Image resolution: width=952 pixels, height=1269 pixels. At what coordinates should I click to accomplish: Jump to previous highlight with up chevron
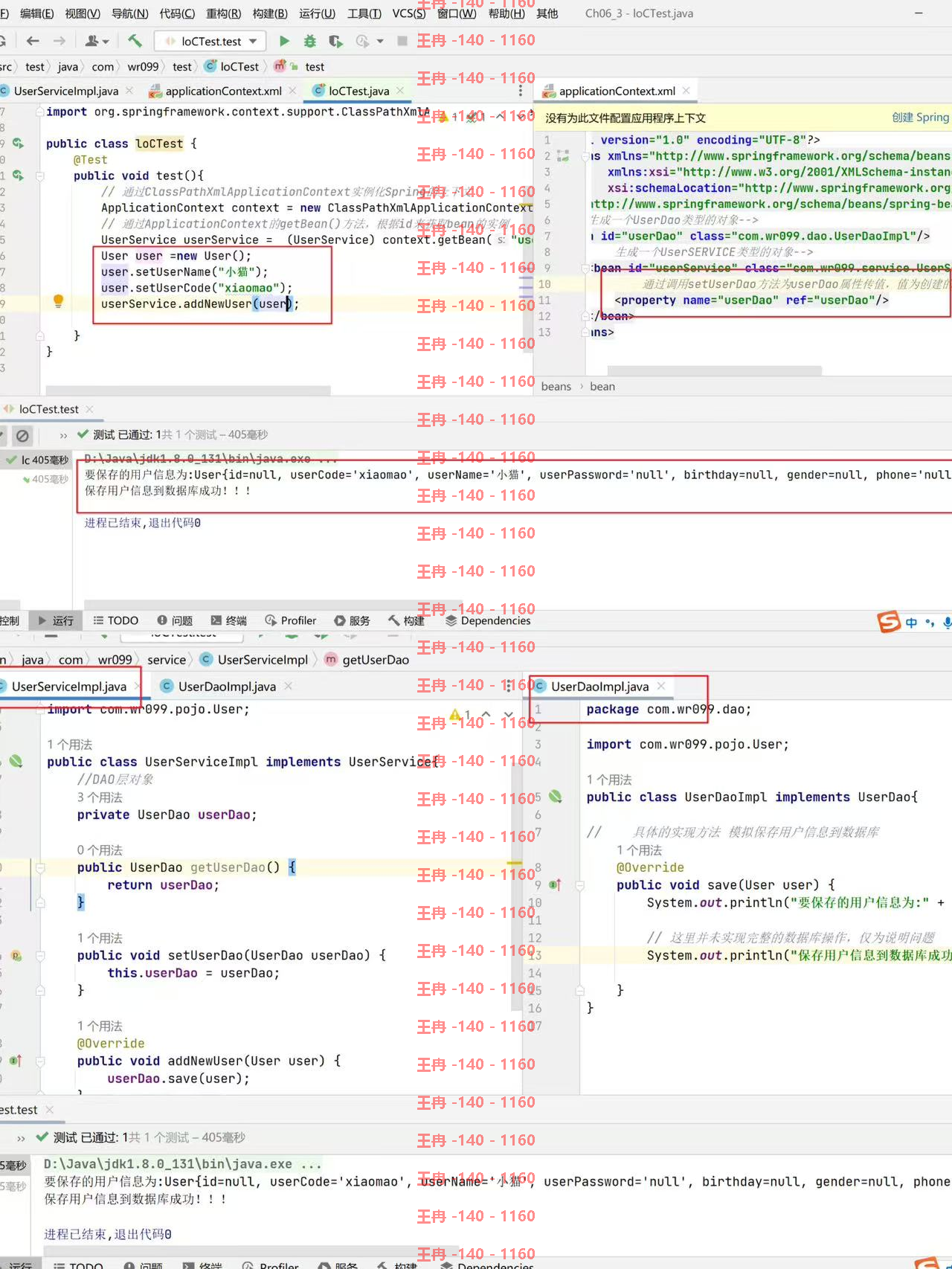coord(486,715)
